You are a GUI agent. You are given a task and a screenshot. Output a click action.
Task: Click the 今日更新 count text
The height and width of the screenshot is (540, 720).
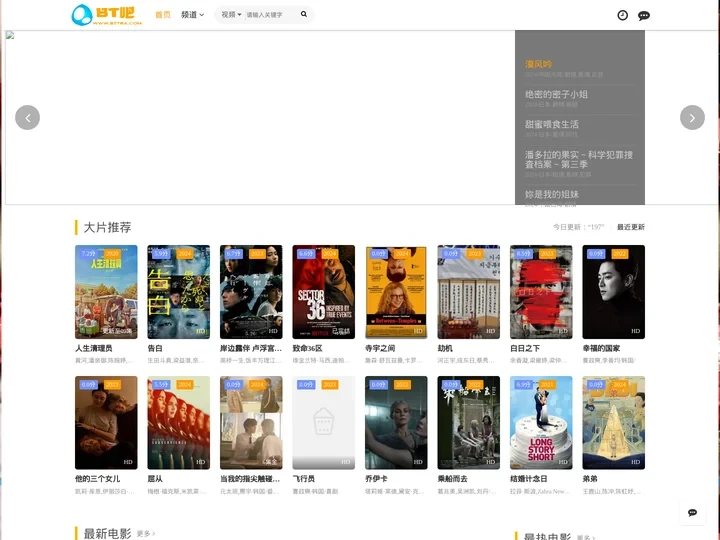click(578, 227)
